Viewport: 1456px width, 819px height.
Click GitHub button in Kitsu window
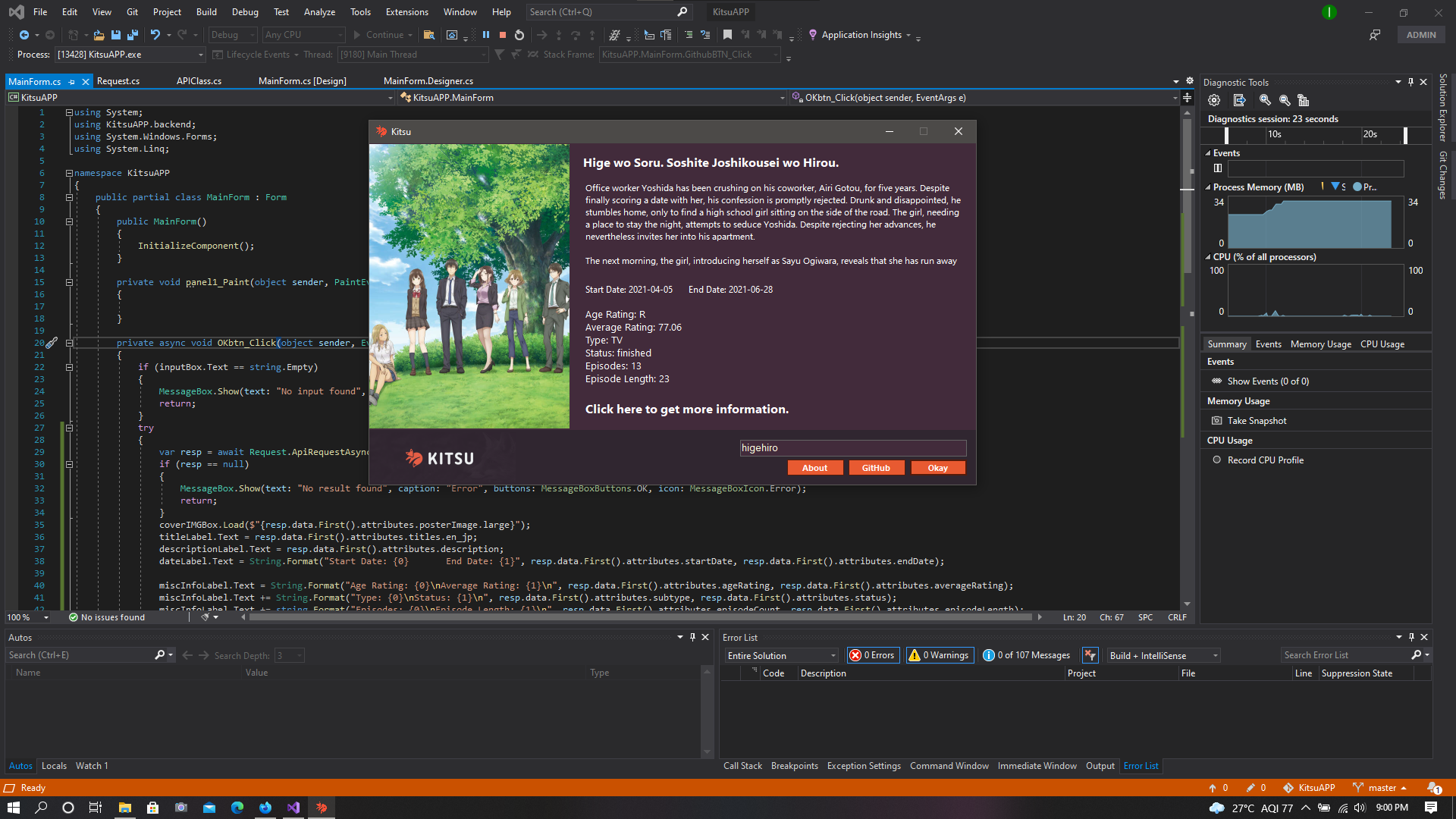point(876,468)
